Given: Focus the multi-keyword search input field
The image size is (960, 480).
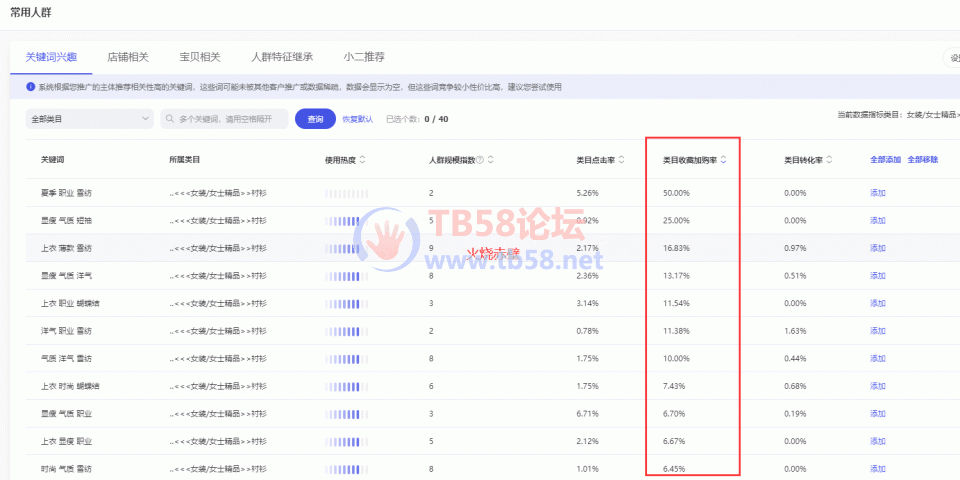Looking at the screenshot, I should 230,119.
